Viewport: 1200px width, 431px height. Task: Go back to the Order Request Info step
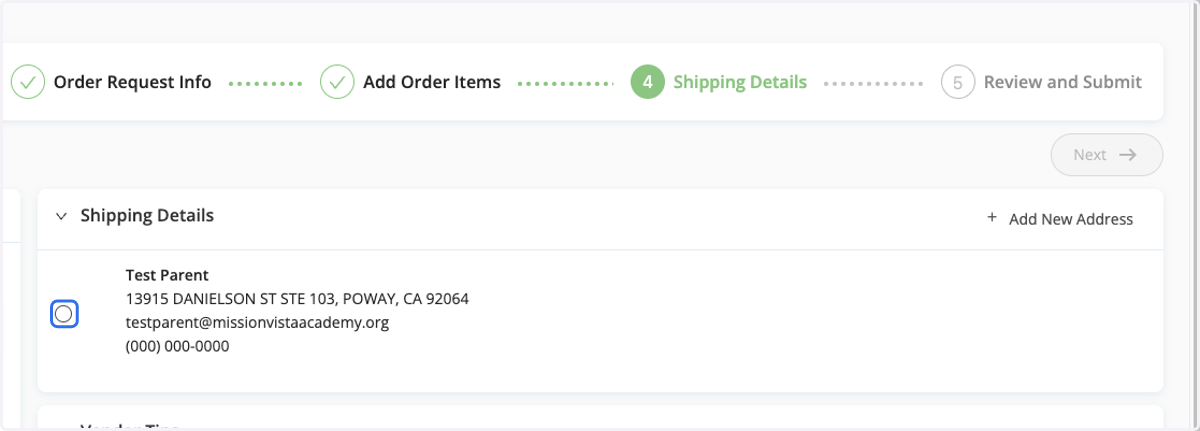pos(132,82)
